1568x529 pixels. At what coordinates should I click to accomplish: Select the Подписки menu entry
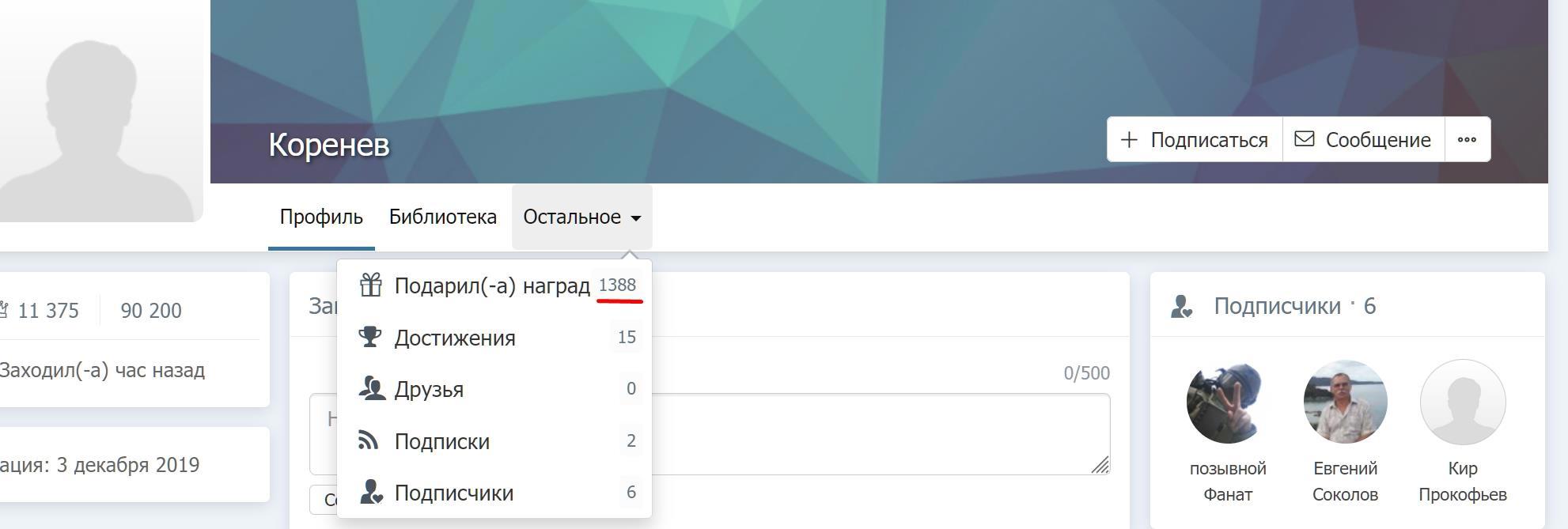click(x=494, y=441)
